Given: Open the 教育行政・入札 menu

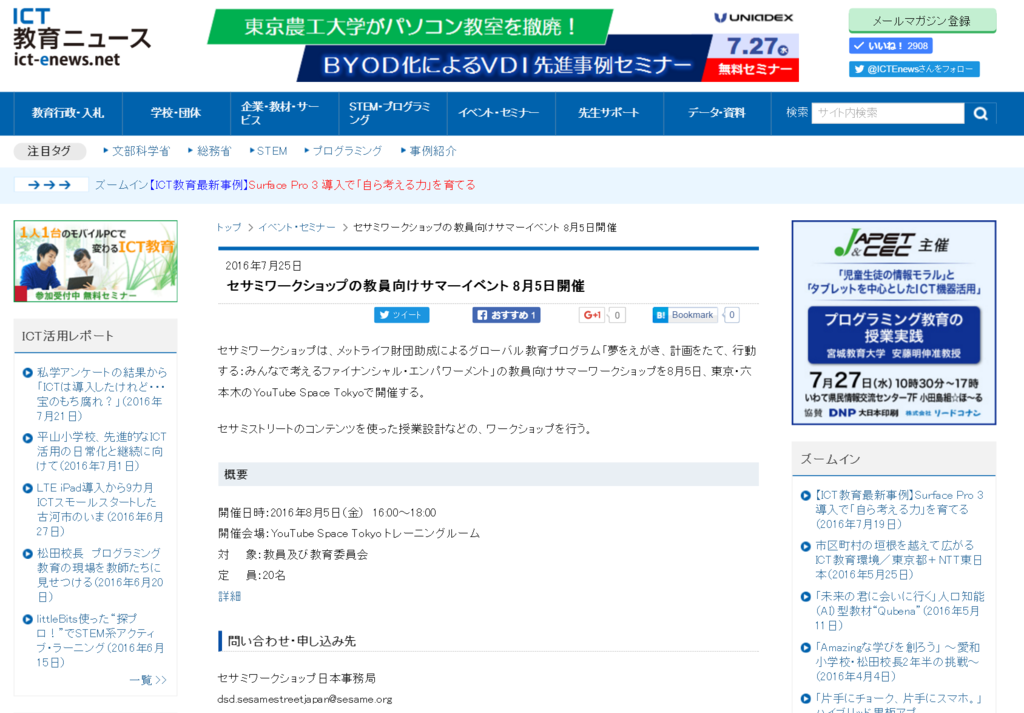Looking at the screenshot, I should [x=67, y=113].
